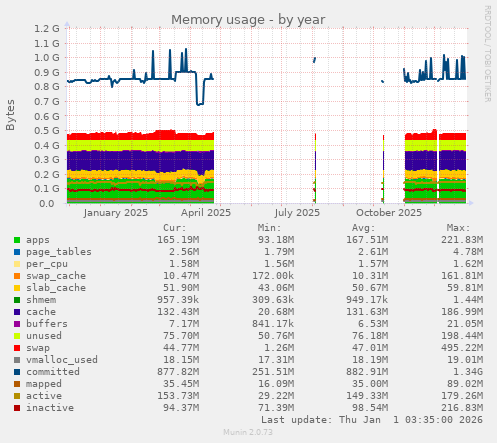Click the 'Last update' timestamp line

click(x=372, y=420)
